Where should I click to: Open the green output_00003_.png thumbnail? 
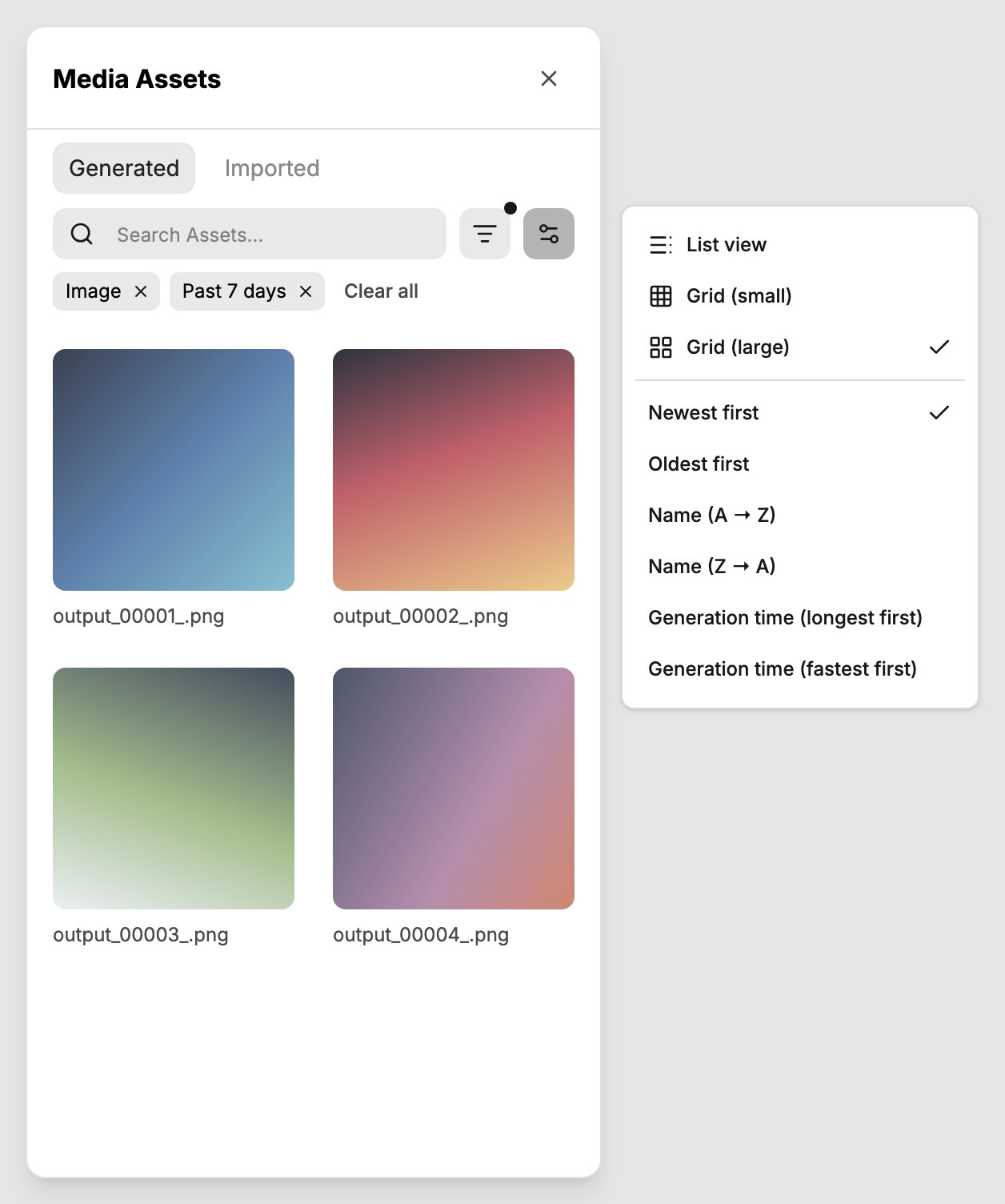(x=174, y=789)
